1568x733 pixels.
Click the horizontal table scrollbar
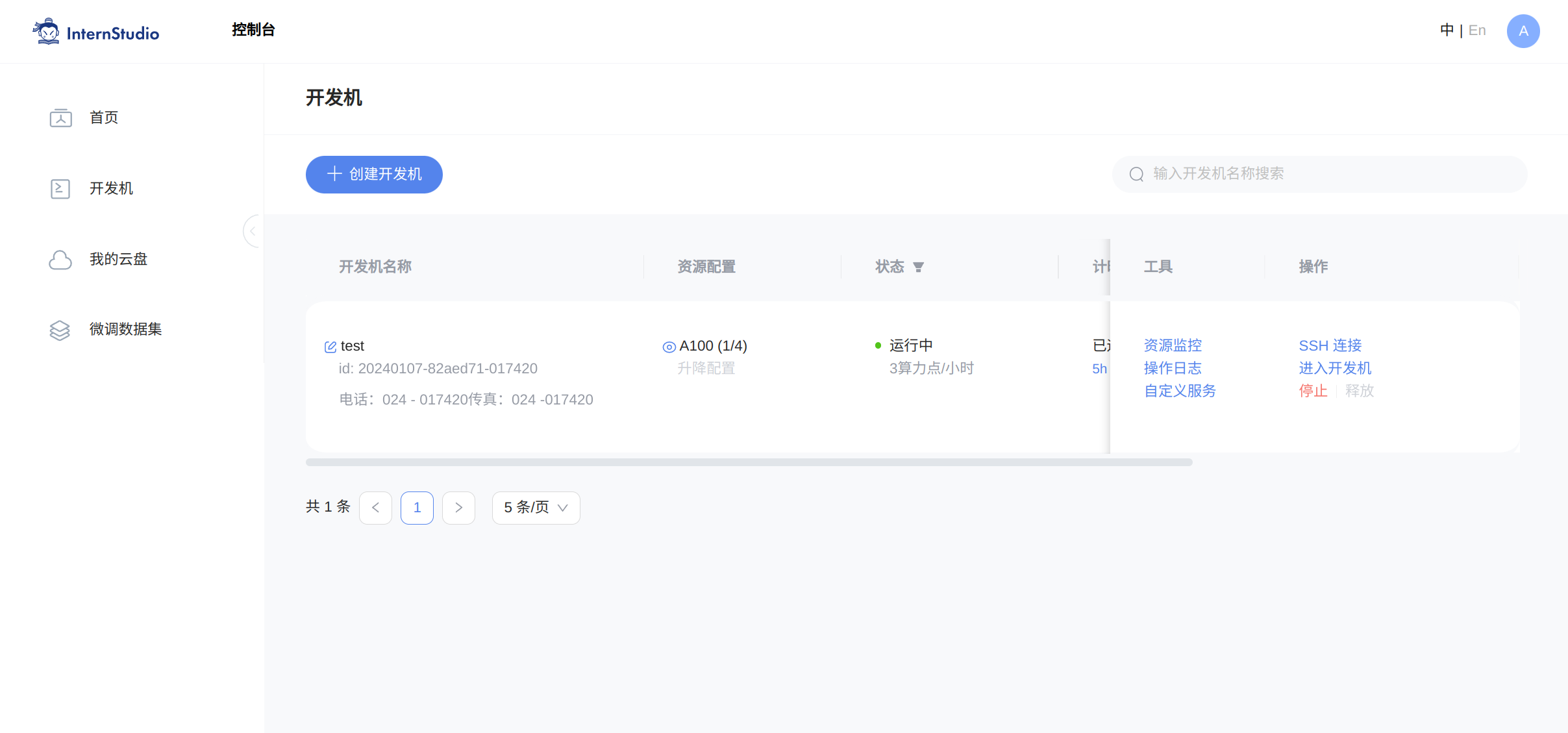point(749,462)
